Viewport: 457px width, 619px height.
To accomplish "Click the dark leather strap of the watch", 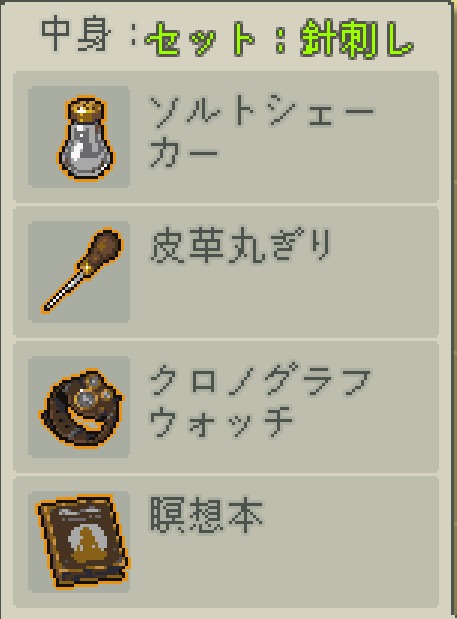I will coord(71,419).
